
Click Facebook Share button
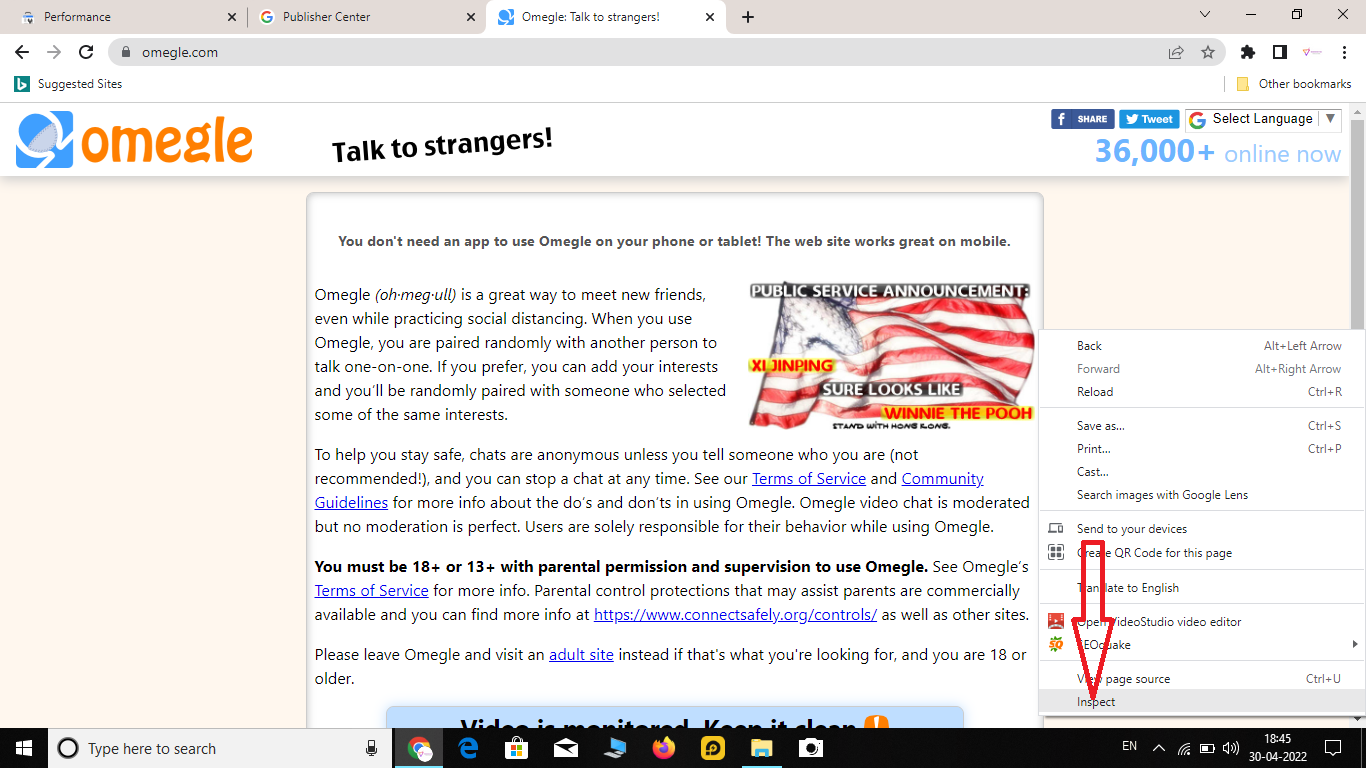(1083, 119)
